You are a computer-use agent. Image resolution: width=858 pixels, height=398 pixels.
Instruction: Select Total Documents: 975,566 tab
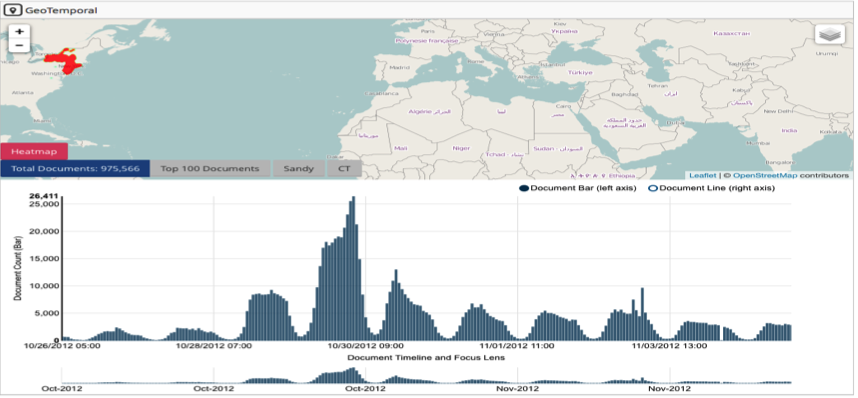click(75, 169)
